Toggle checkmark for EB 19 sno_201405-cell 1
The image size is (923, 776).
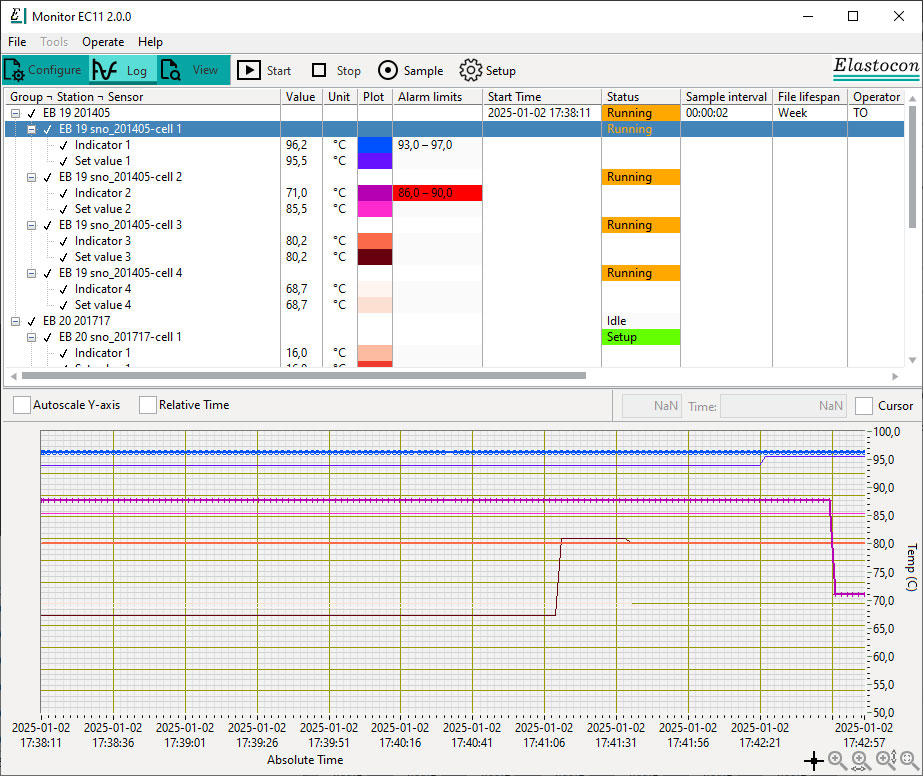tap(48, 129)
